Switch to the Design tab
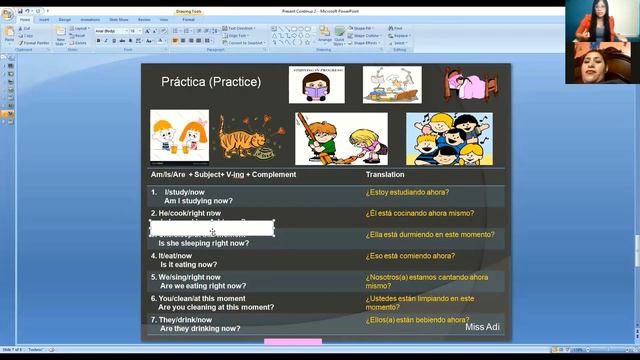The width and height of the screenshot is (640, 360). (64, 20)
